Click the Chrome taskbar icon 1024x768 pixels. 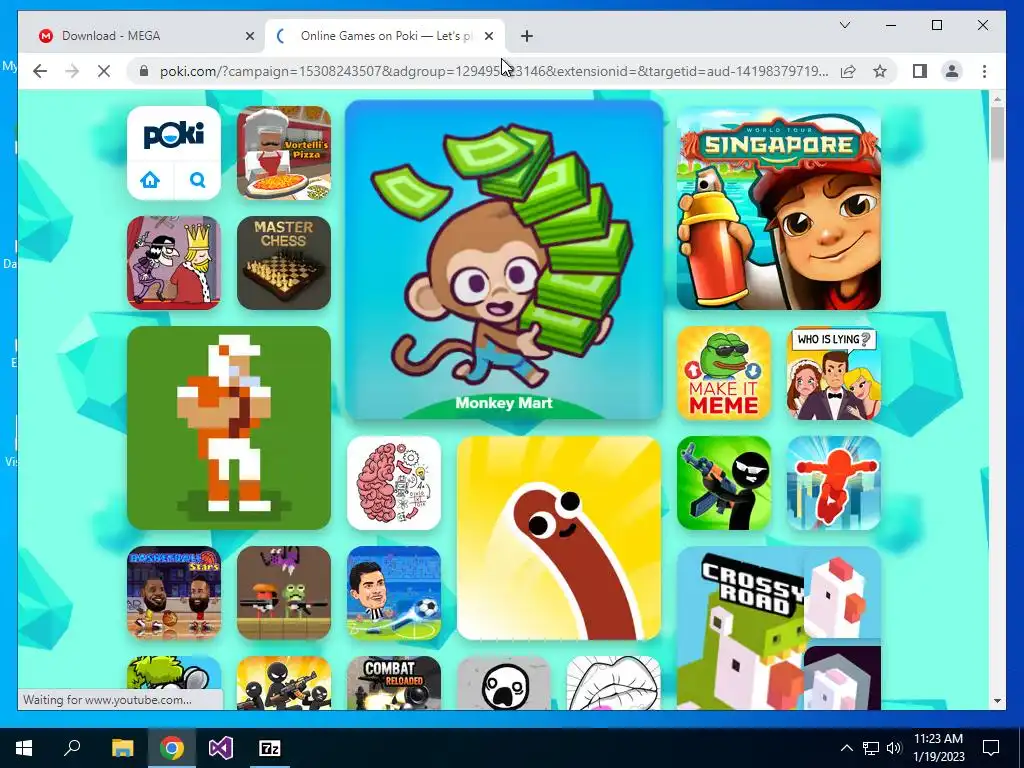coord(172,748)
